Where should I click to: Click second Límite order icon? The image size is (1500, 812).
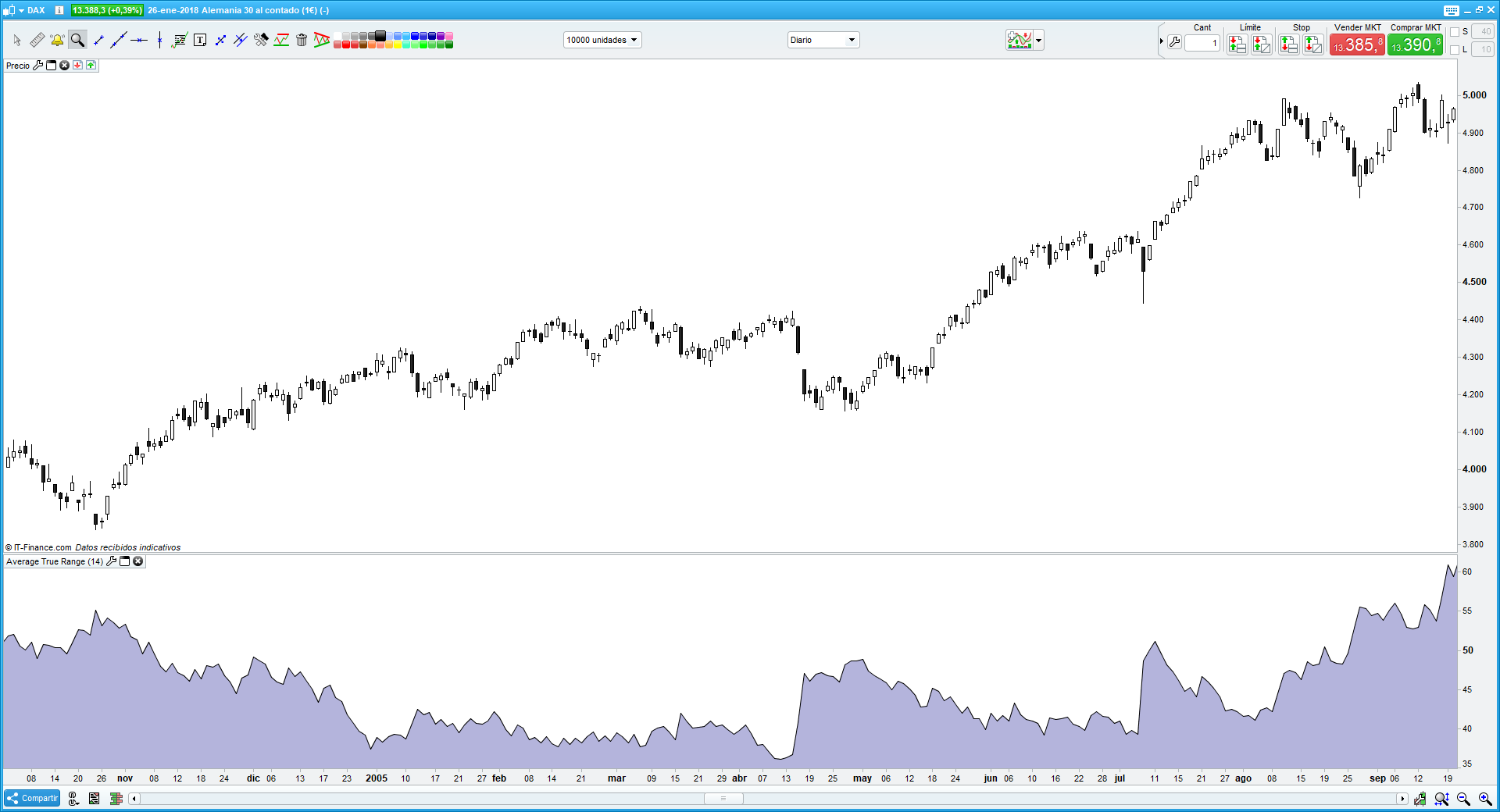coord(1262,45)
